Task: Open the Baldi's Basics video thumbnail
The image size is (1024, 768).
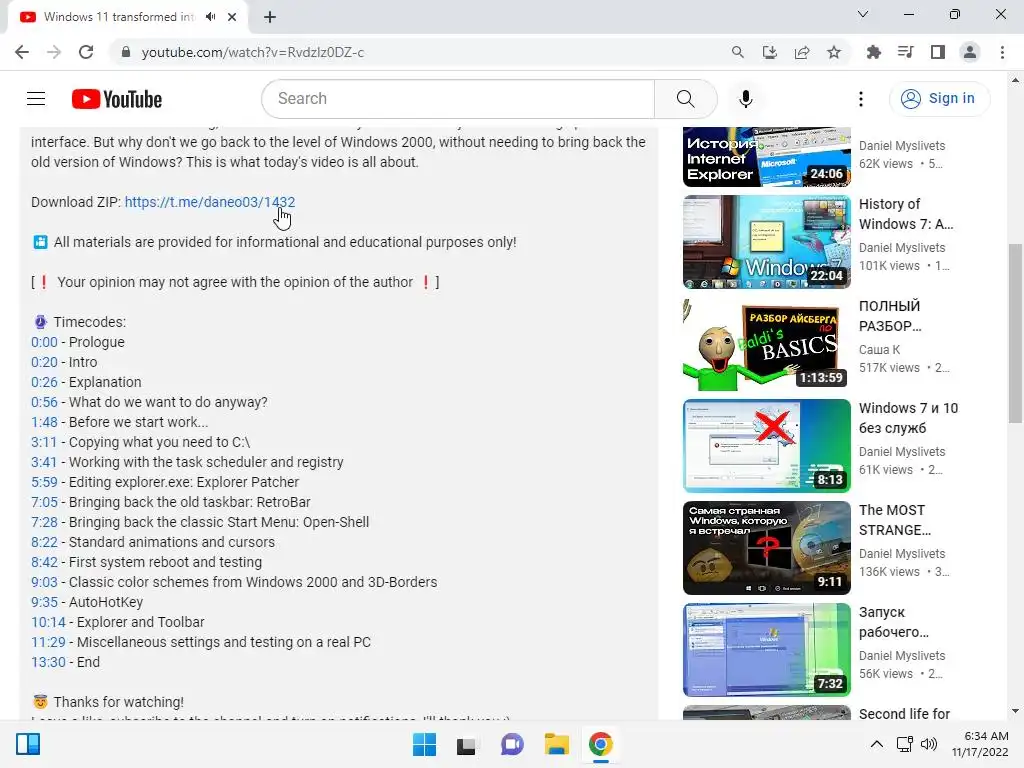Action: [767, 344]
